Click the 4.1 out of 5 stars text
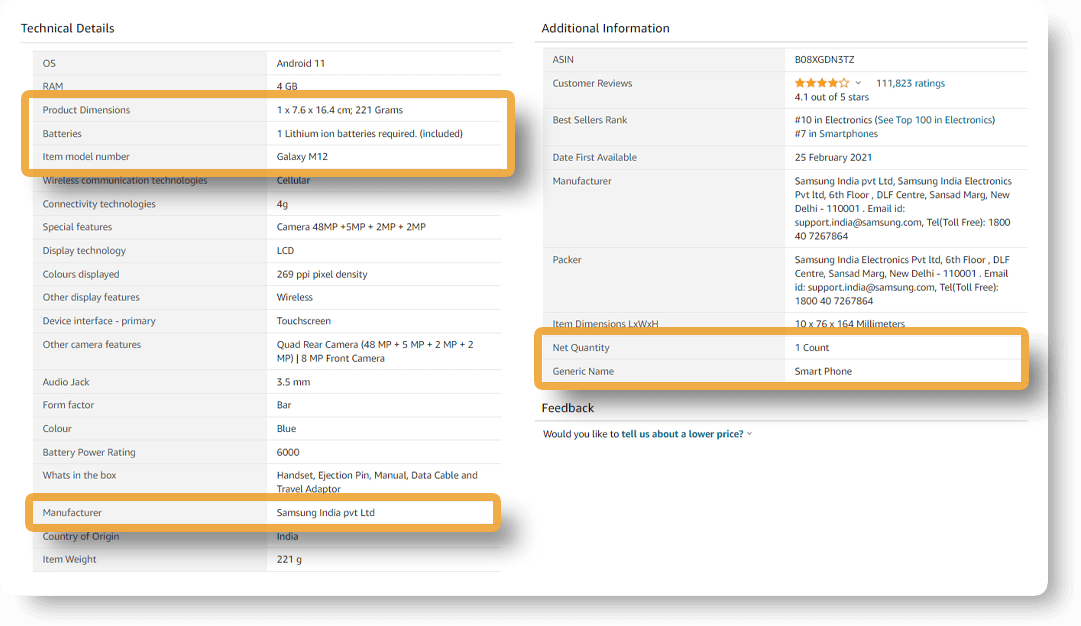This screenshot has width=1081, height=626. tap(831, 97)
